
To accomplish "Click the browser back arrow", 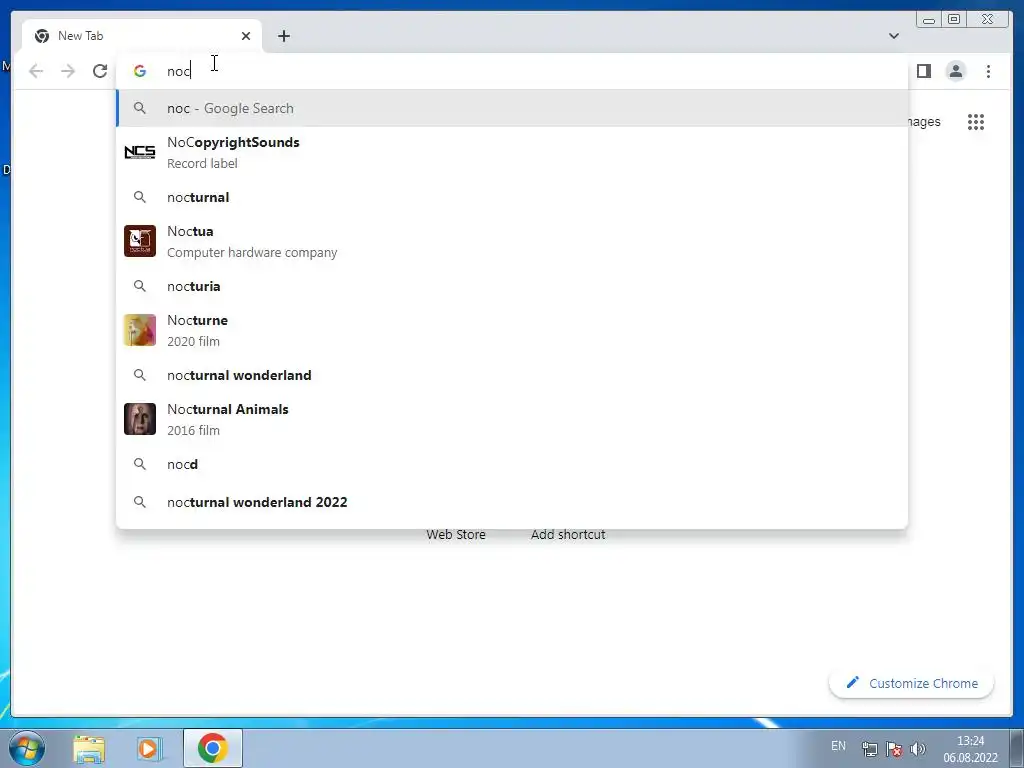I will 36,71.
